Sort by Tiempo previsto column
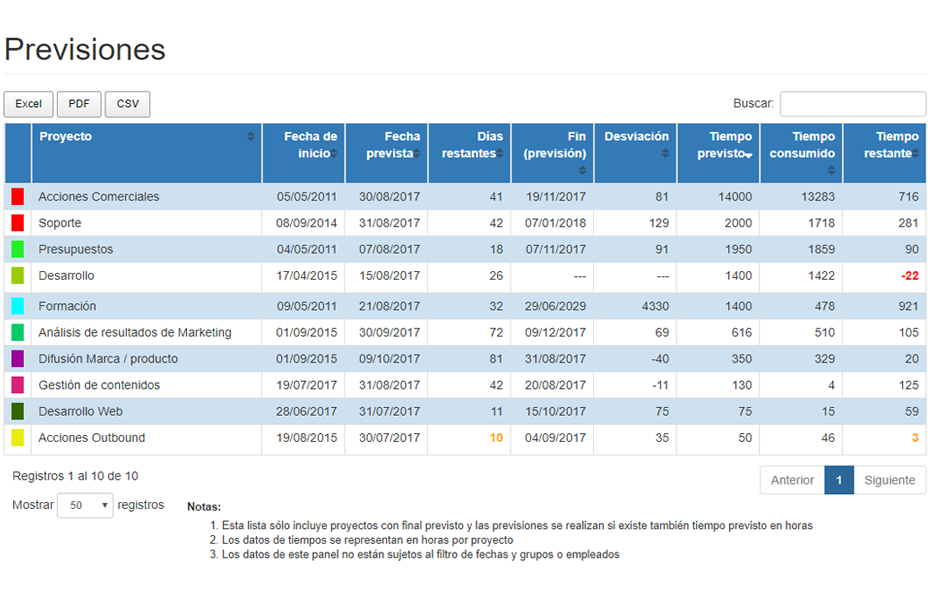Image resolution: width=930 pixels, height=600 pixels. click(x=717, y=145)
